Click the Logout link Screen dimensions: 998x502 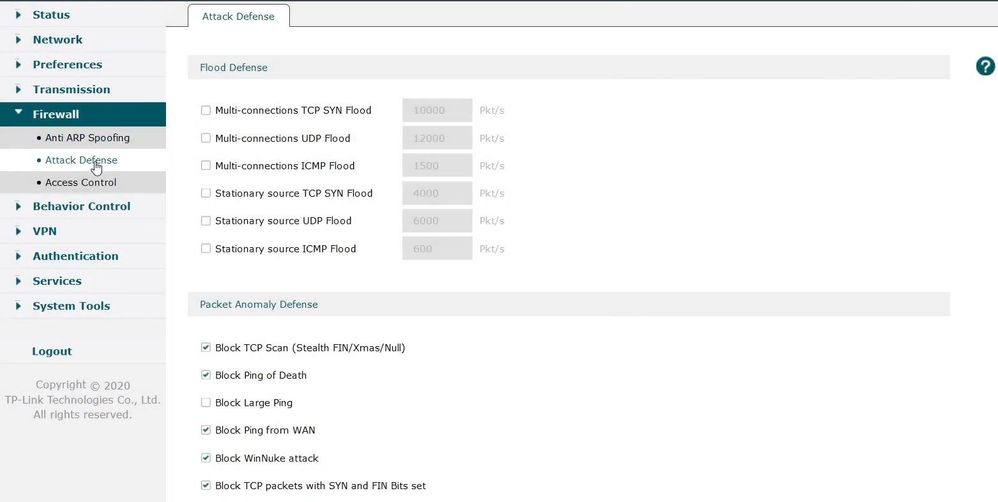[52, 351]
